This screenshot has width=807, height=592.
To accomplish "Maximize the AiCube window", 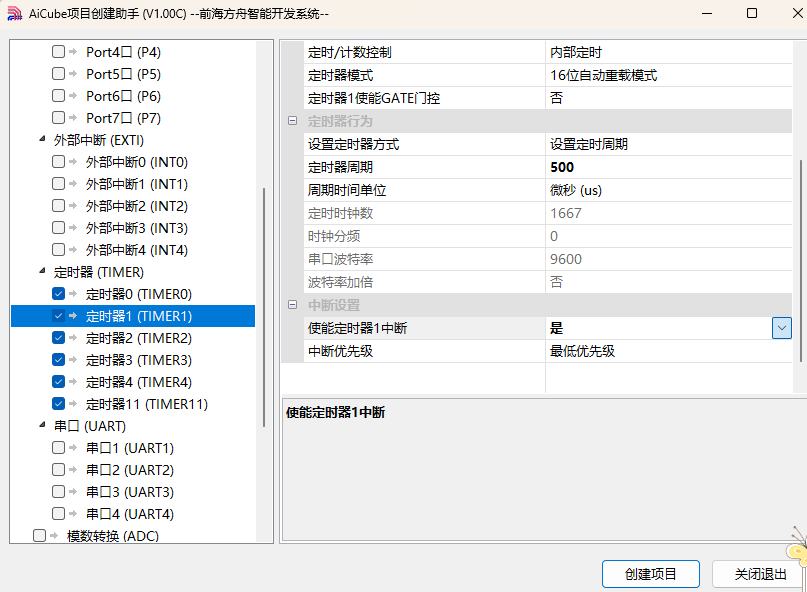I will (752, 13).
